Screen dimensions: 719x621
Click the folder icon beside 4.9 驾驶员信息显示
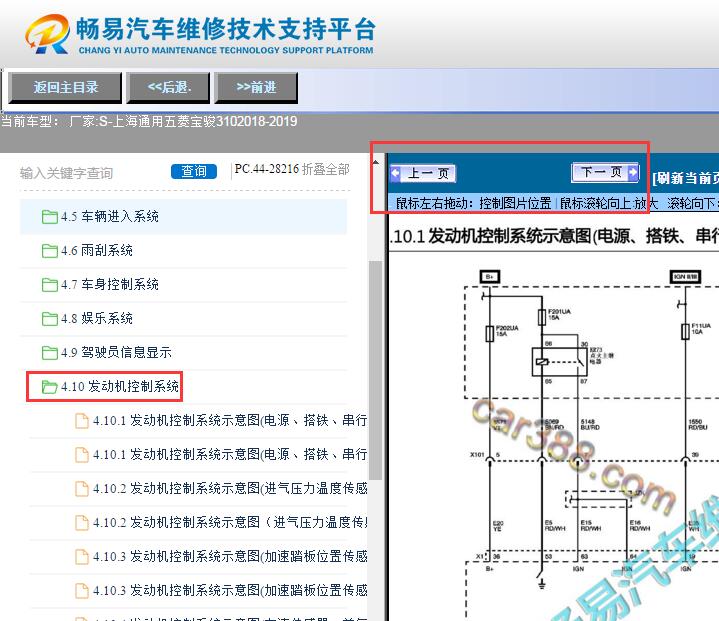point(50,352)
